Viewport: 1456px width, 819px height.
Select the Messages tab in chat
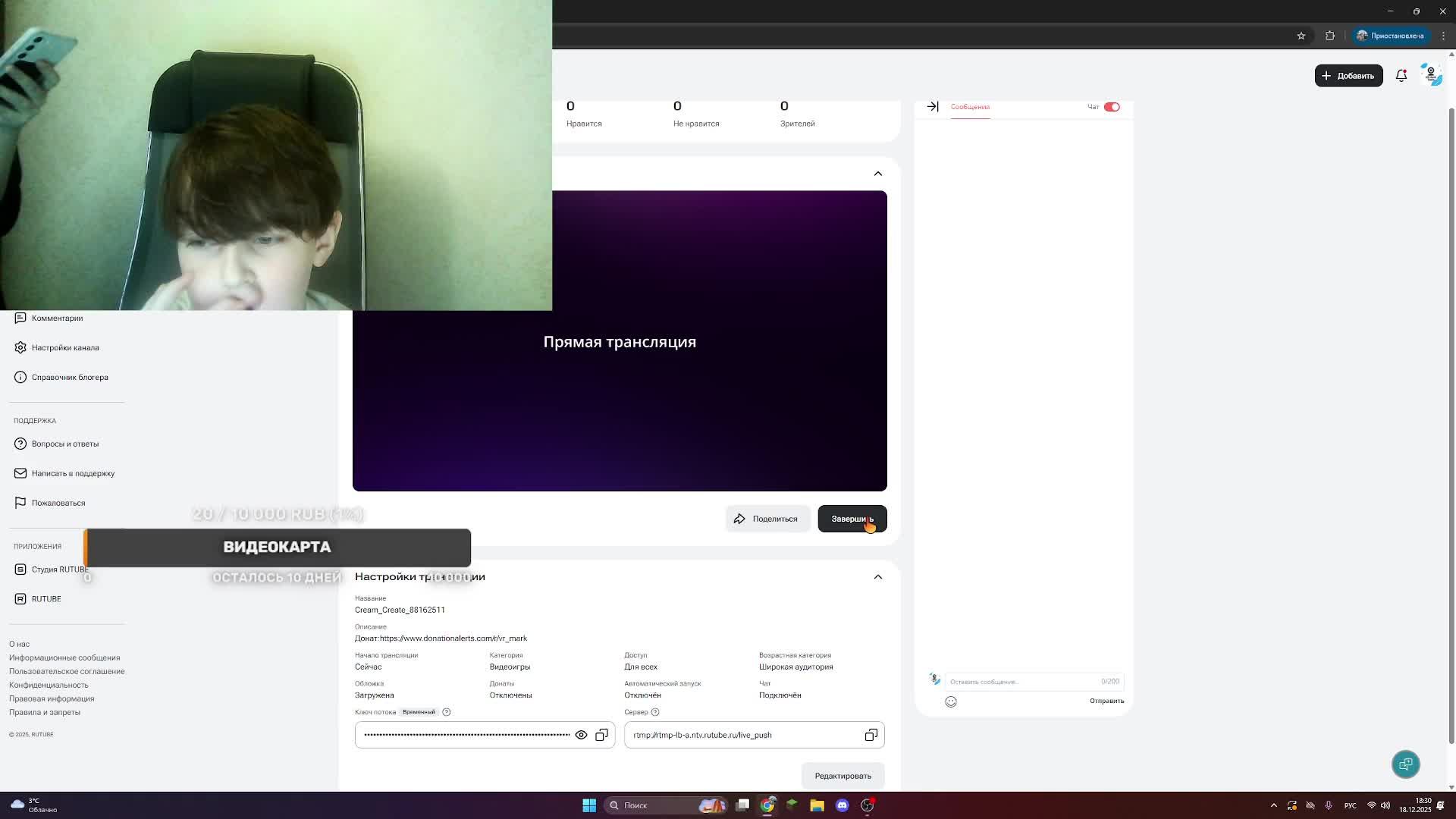click(x=970, y=107)
